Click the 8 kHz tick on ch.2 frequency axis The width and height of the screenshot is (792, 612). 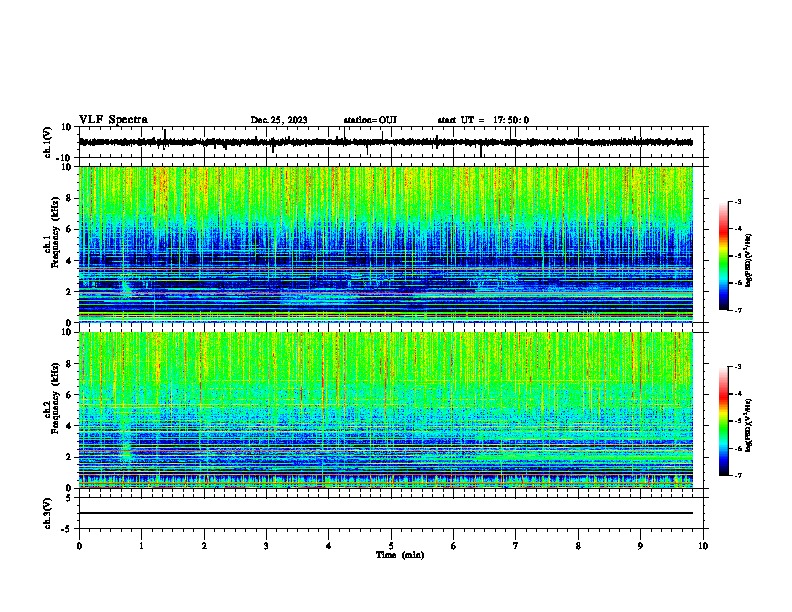(x=69, y=364)
